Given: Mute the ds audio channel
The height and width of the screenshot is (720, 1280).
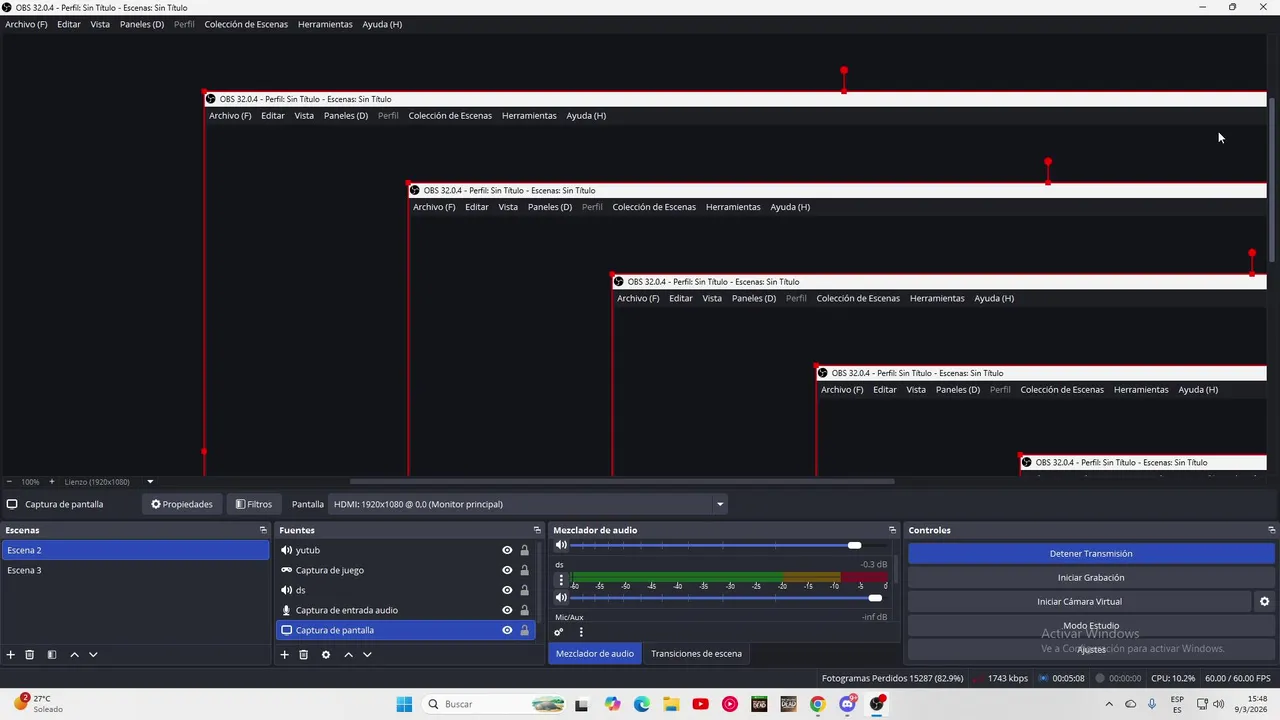Looking at the screenshot, I should 561,597.
